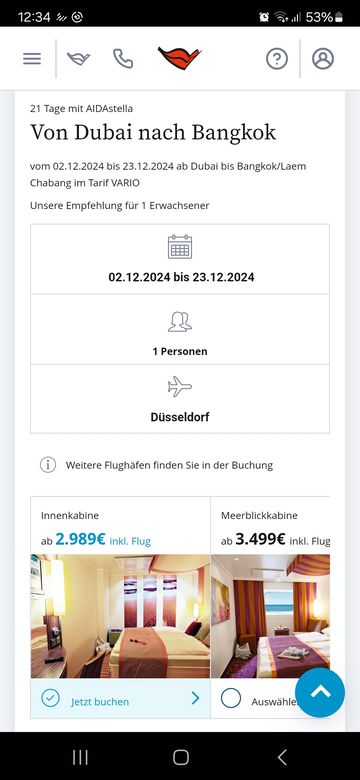Tap the handshake icon in header
360x780 pixels.
(x=79, y=59)
